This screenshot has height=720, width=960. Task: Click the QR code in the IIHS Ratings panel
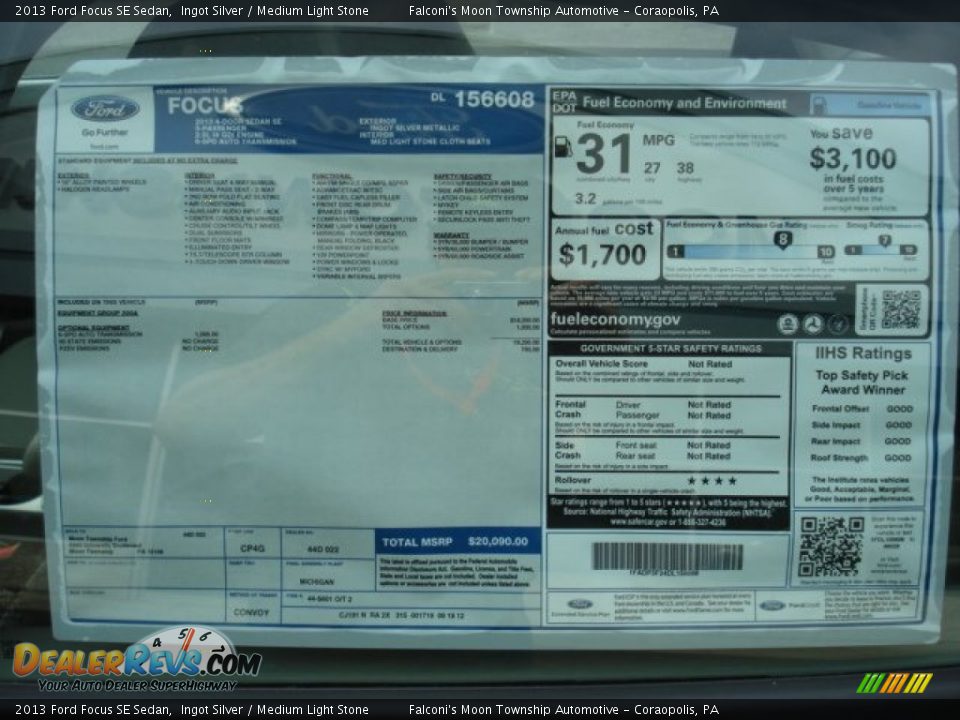[x=833, y=544]
